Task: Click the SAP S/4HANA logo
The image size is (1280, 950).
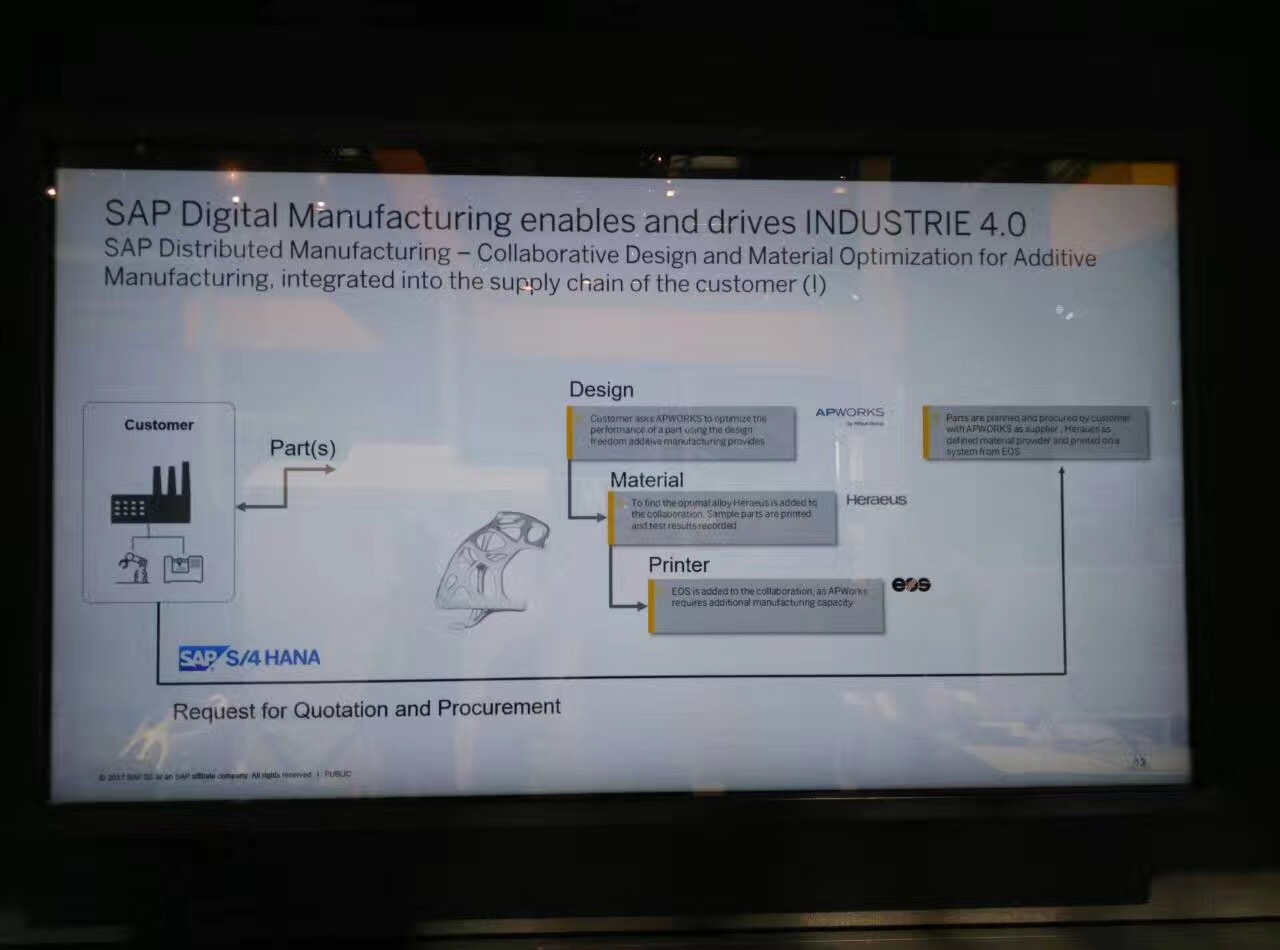Action: [x=249, y=657]
